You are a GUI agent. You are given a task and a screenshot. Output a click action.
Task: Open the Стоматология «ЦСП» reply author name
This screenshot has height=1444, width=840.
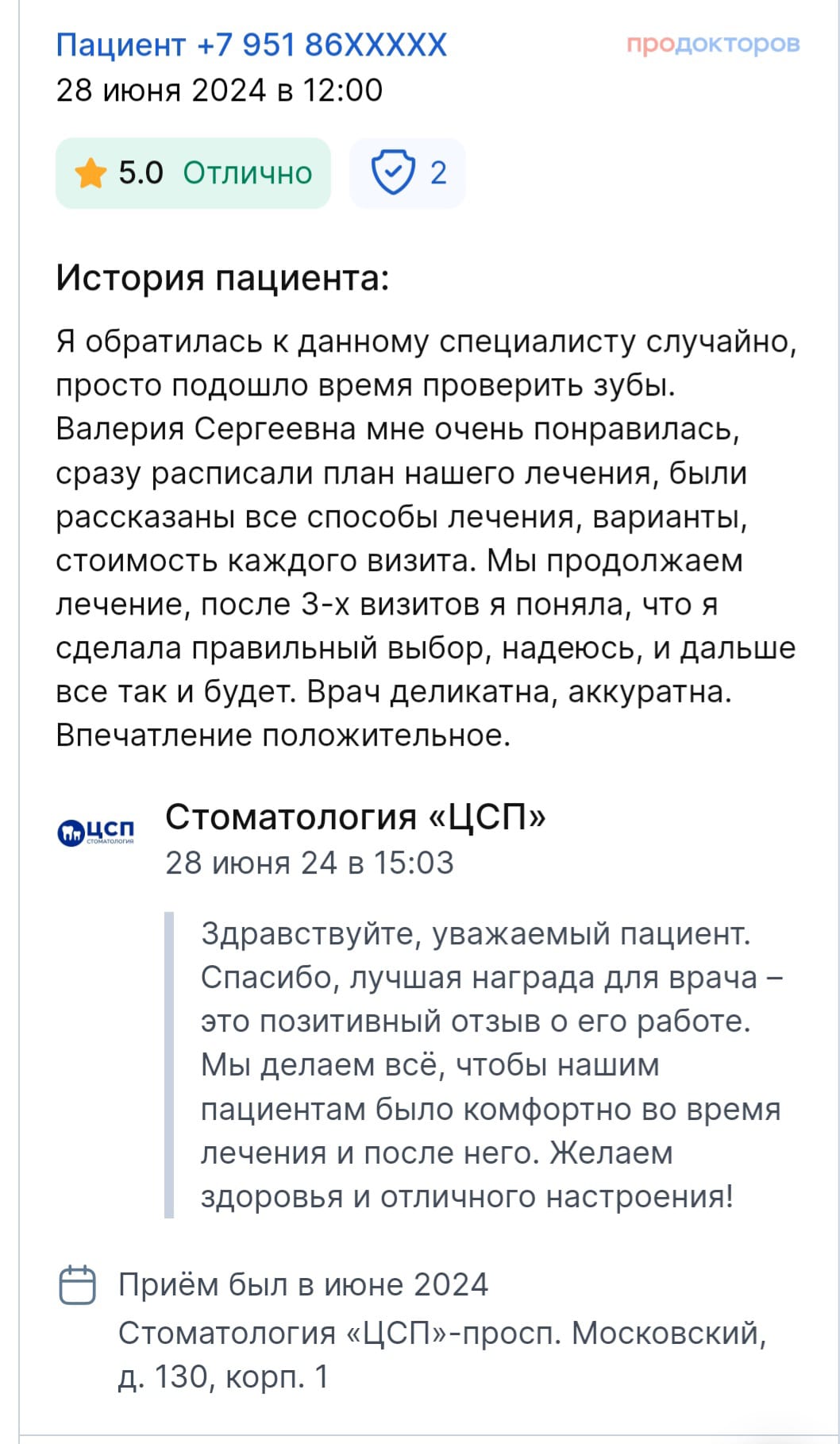356,817
